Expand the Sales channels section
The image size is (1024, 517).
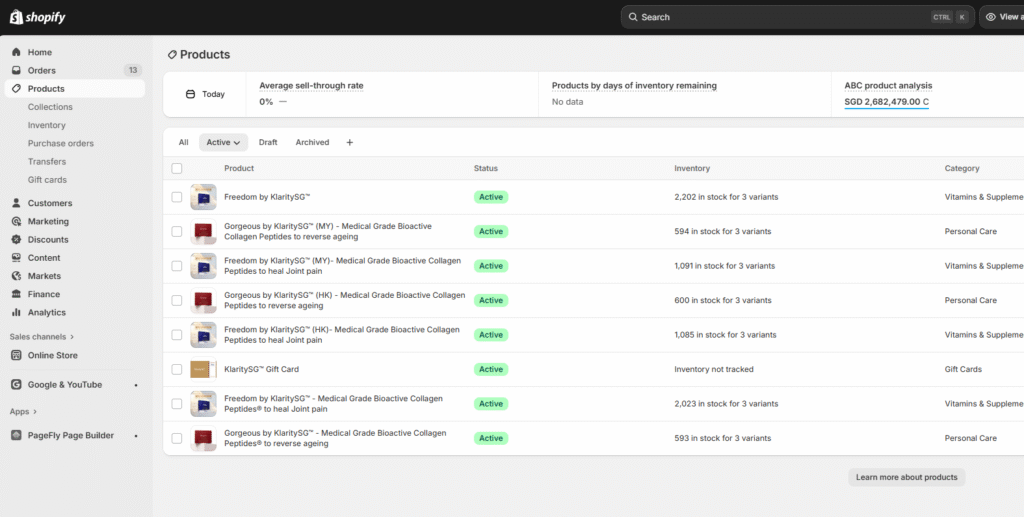[x=42, y=337]
